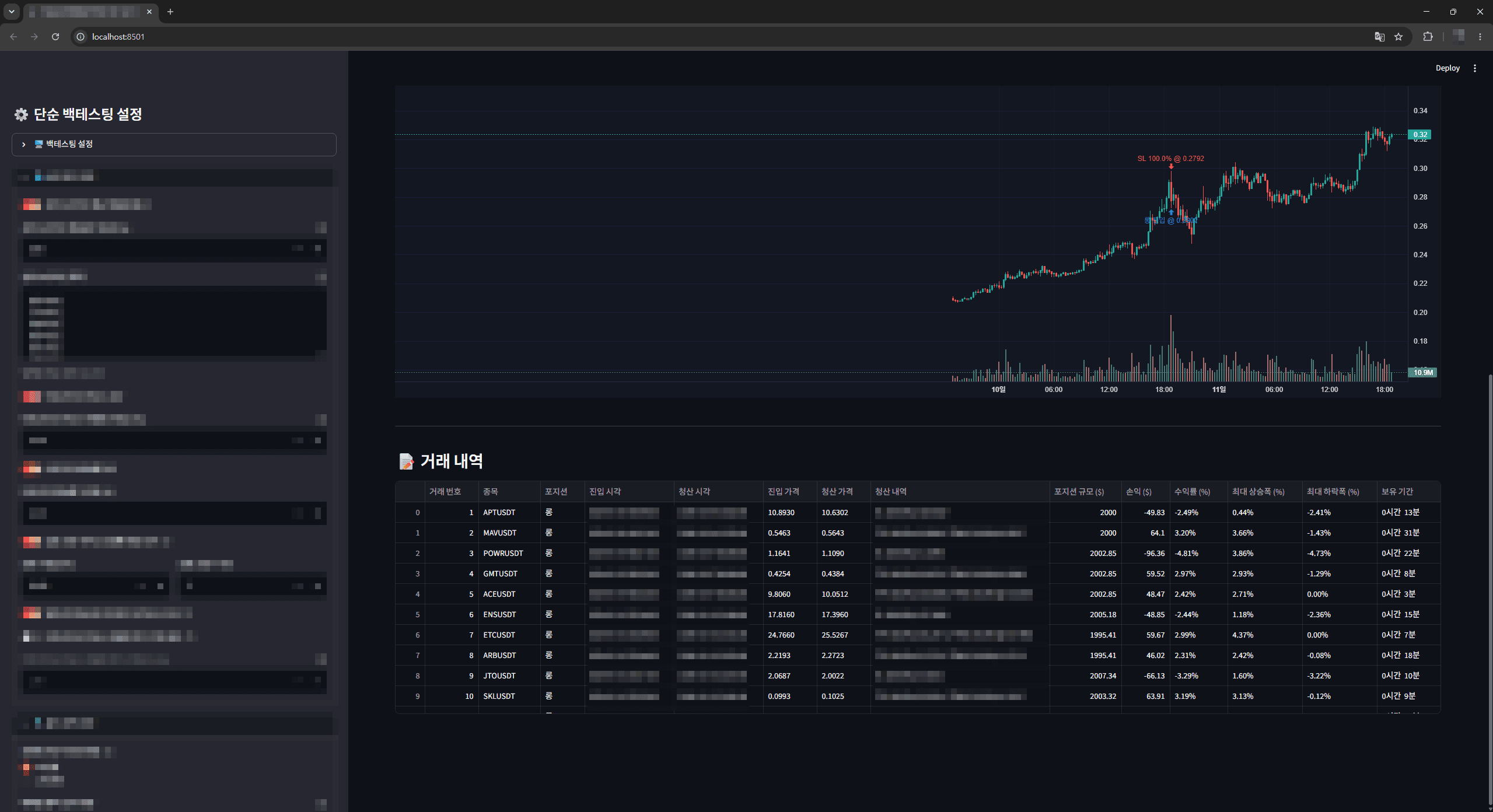This screenshot has width=1493, height=812.
Task: Click exit price cell 25.5267
Action: pos(844,635)
